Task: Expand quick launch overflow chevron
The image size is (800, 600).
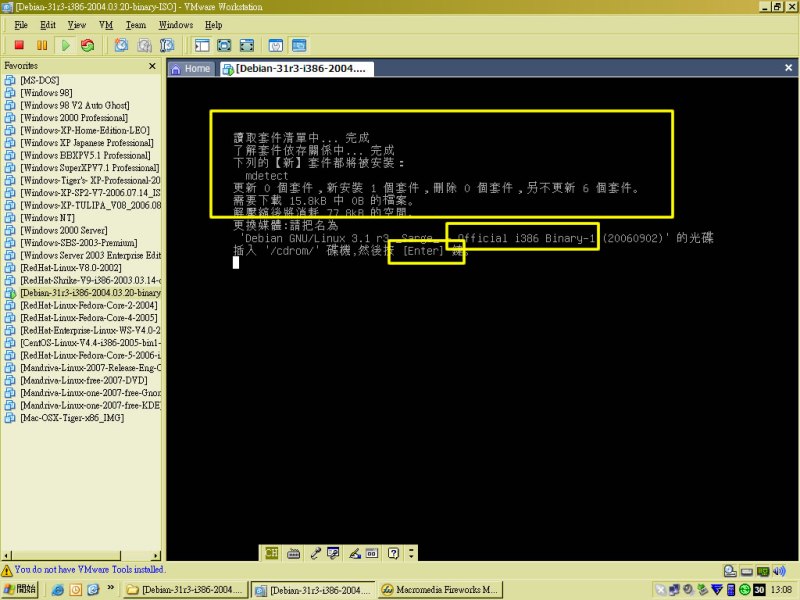Action: 110,588
